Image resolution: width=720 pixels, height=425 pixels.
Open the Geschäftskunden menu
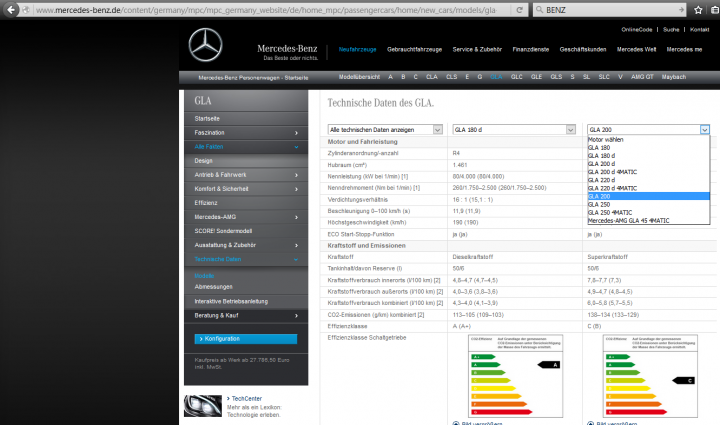pos(583,50)
